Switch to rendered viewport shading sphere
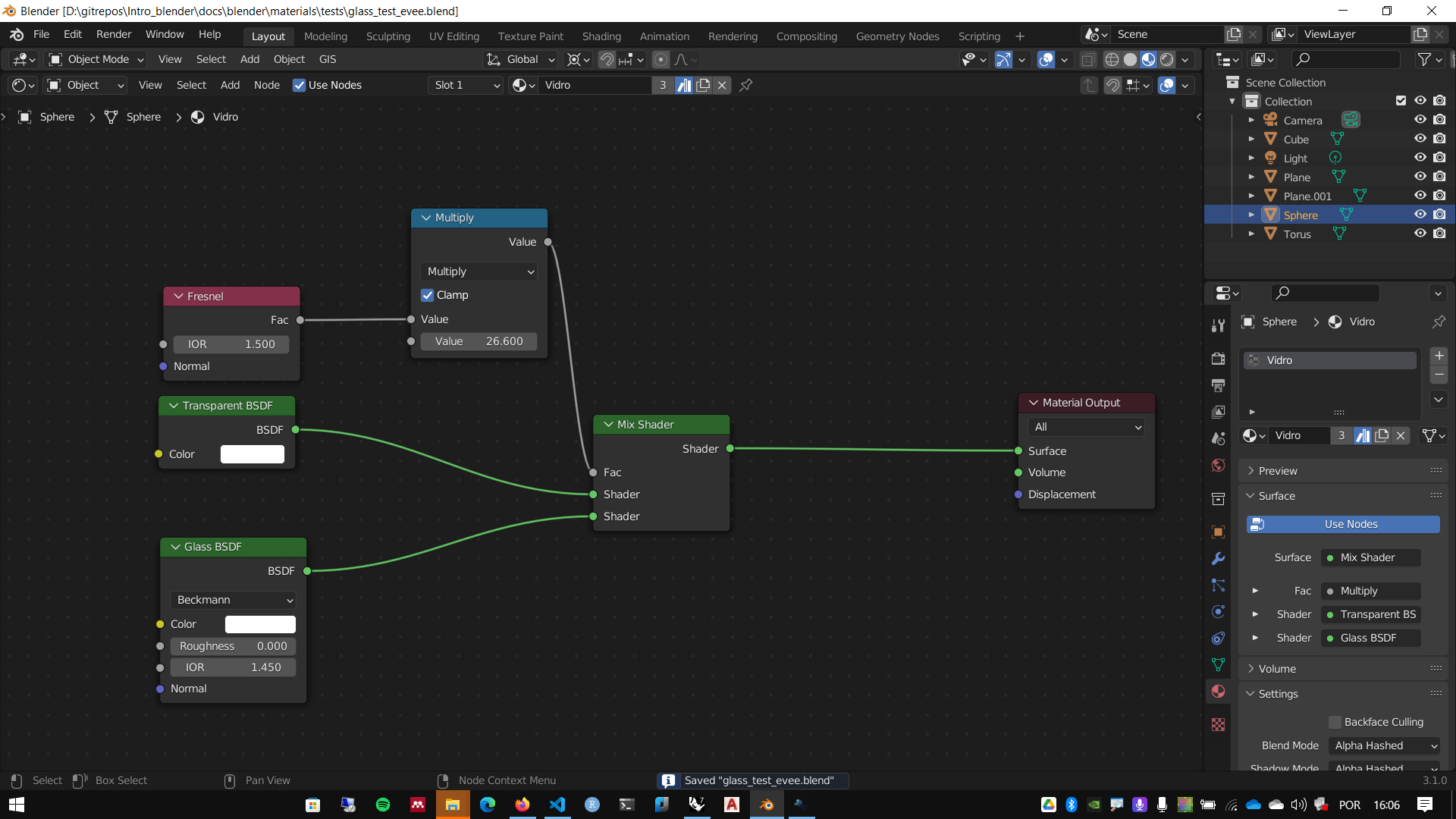This screenshot has width=1456, height=819. (x=1167, y=59)
